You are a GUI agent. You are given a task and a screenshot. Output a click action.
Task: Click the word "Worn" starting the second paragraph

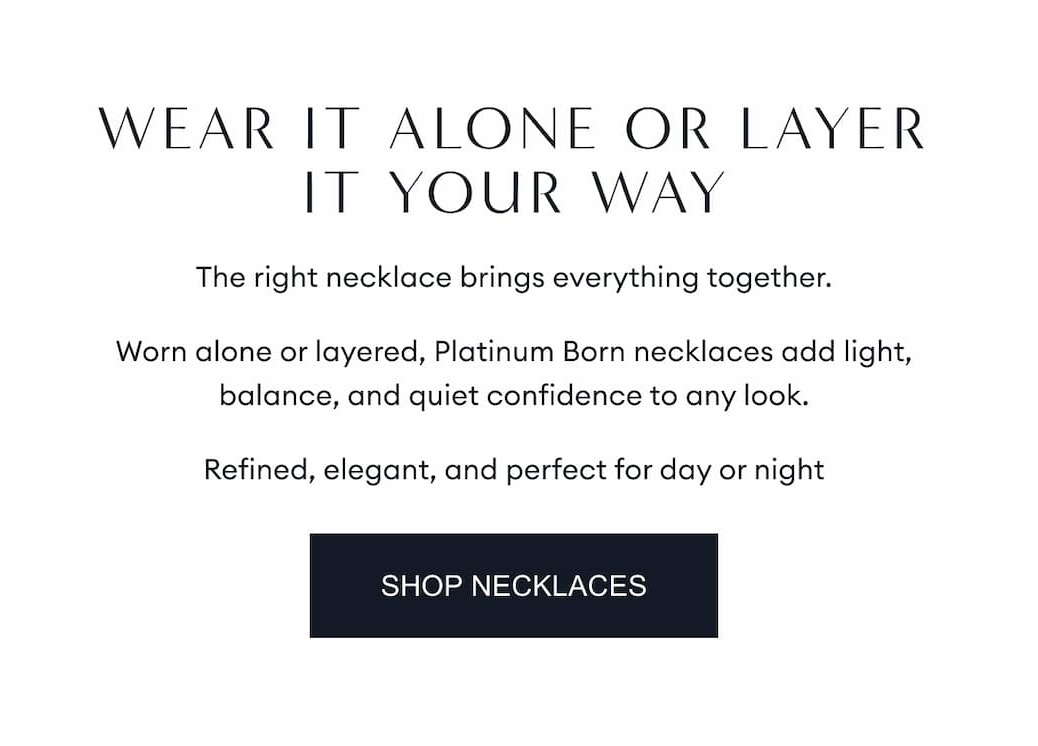pyautogui.click(x=151, y=352)
